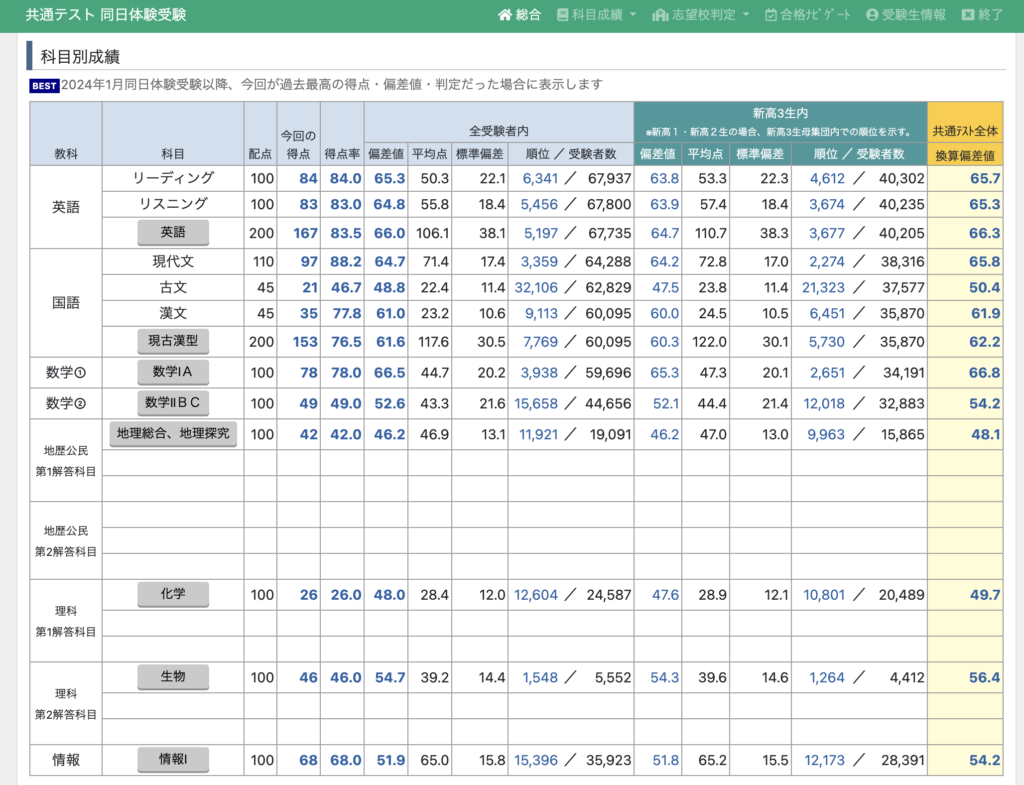The height and width of the screenshot is (785, 1024).
Task: Click the book icon beside 科目成績
Action: click(563, 15)
